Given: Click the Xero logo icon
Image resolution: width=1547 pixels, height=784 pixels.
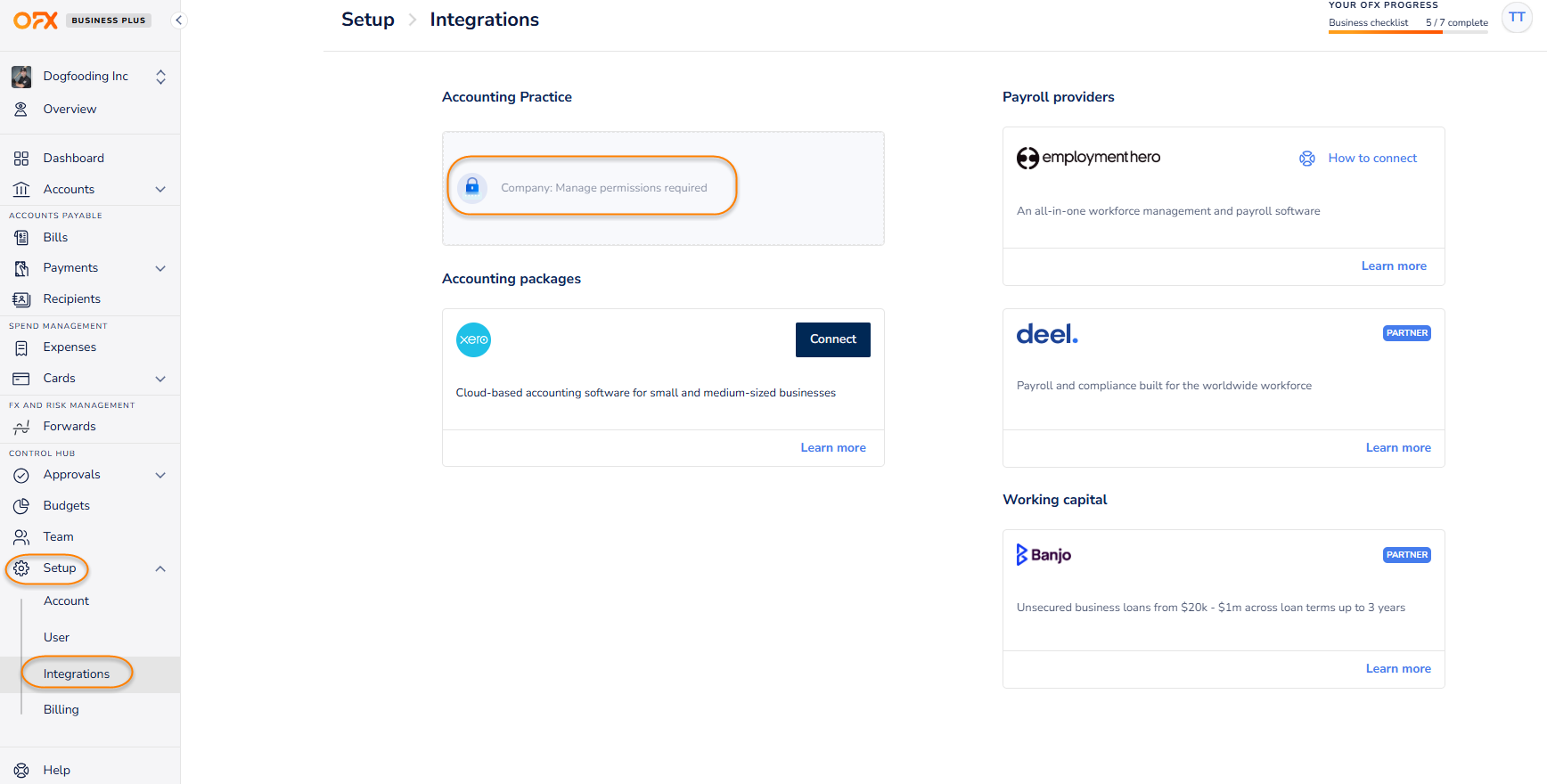Looking at the screenshot, I should (473, 339).
